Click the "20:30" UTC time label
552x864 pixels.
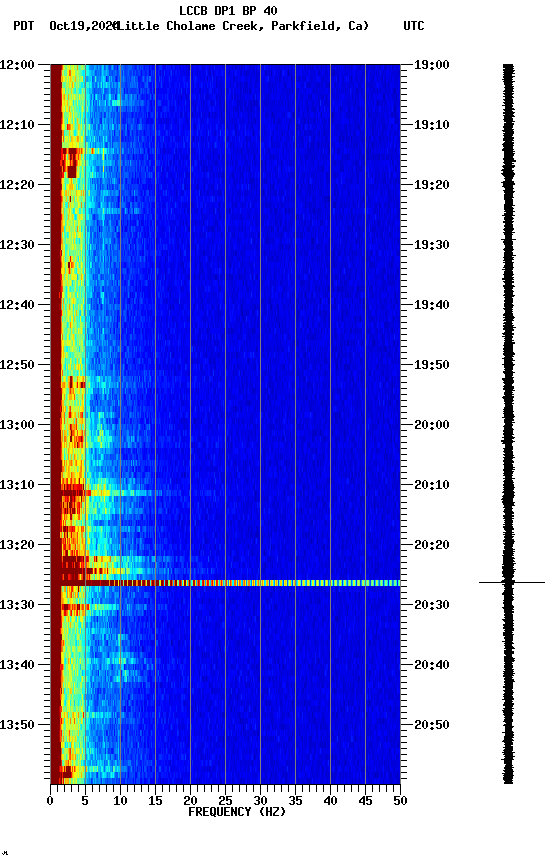pos(432,606)
